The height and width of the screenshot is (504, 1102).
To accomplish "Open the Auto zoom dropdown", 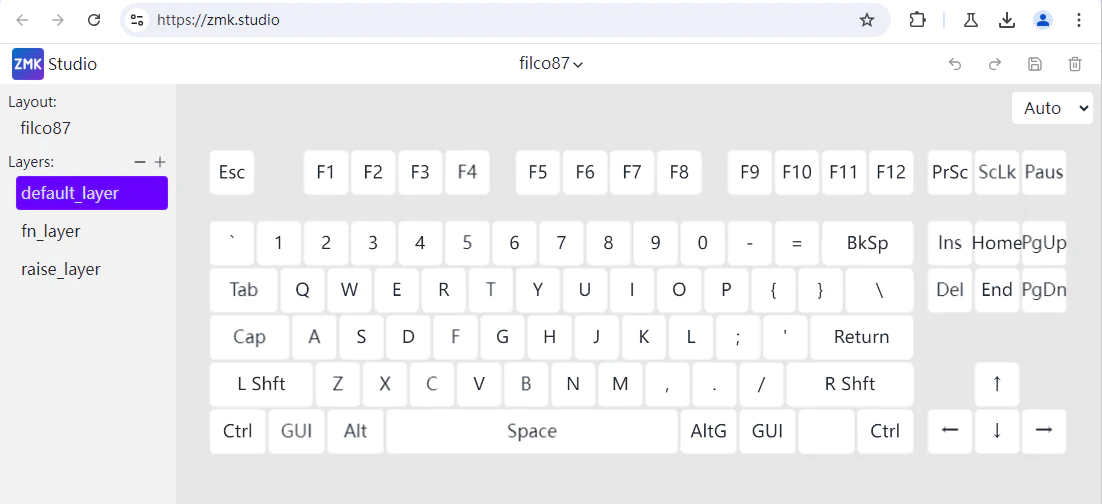I will (x=1052, y=108).
